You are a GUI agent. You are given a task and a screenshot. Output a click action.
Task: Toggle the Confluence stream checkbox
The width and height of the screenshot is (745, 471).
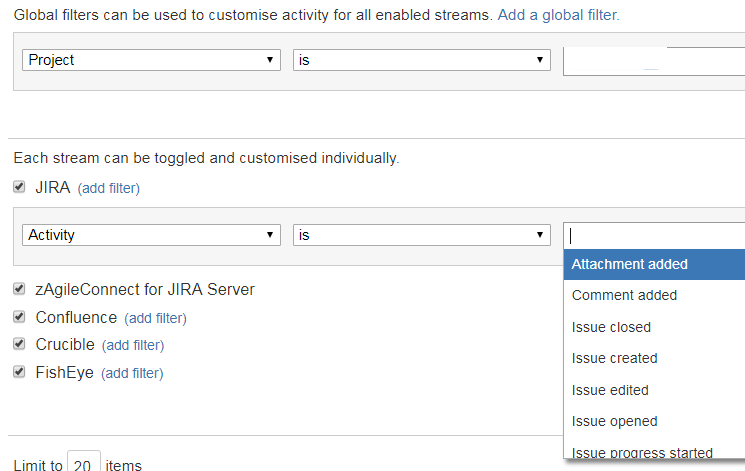tap(19, 317)
